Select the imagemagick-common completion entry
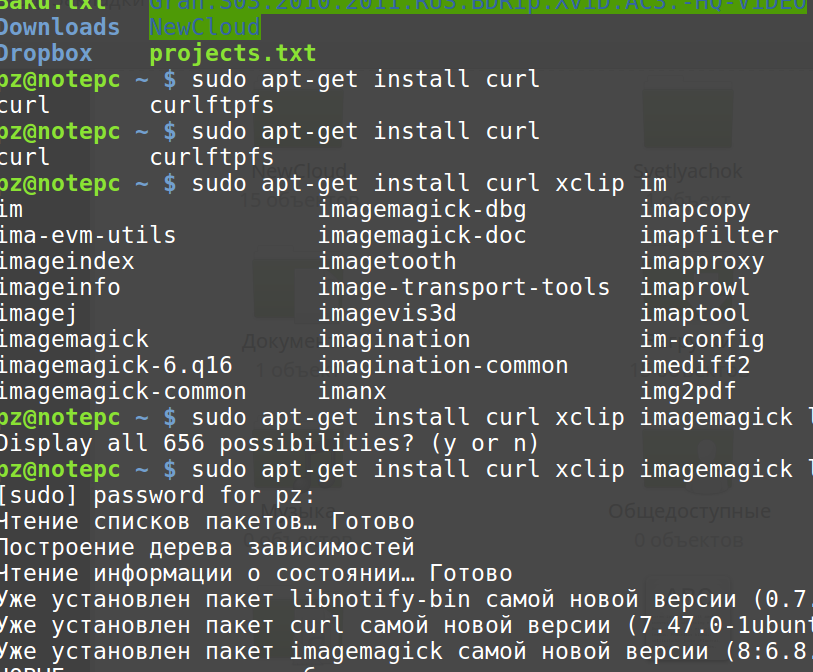The width and height of the screenshot is (813, 672). click(122, 392)
